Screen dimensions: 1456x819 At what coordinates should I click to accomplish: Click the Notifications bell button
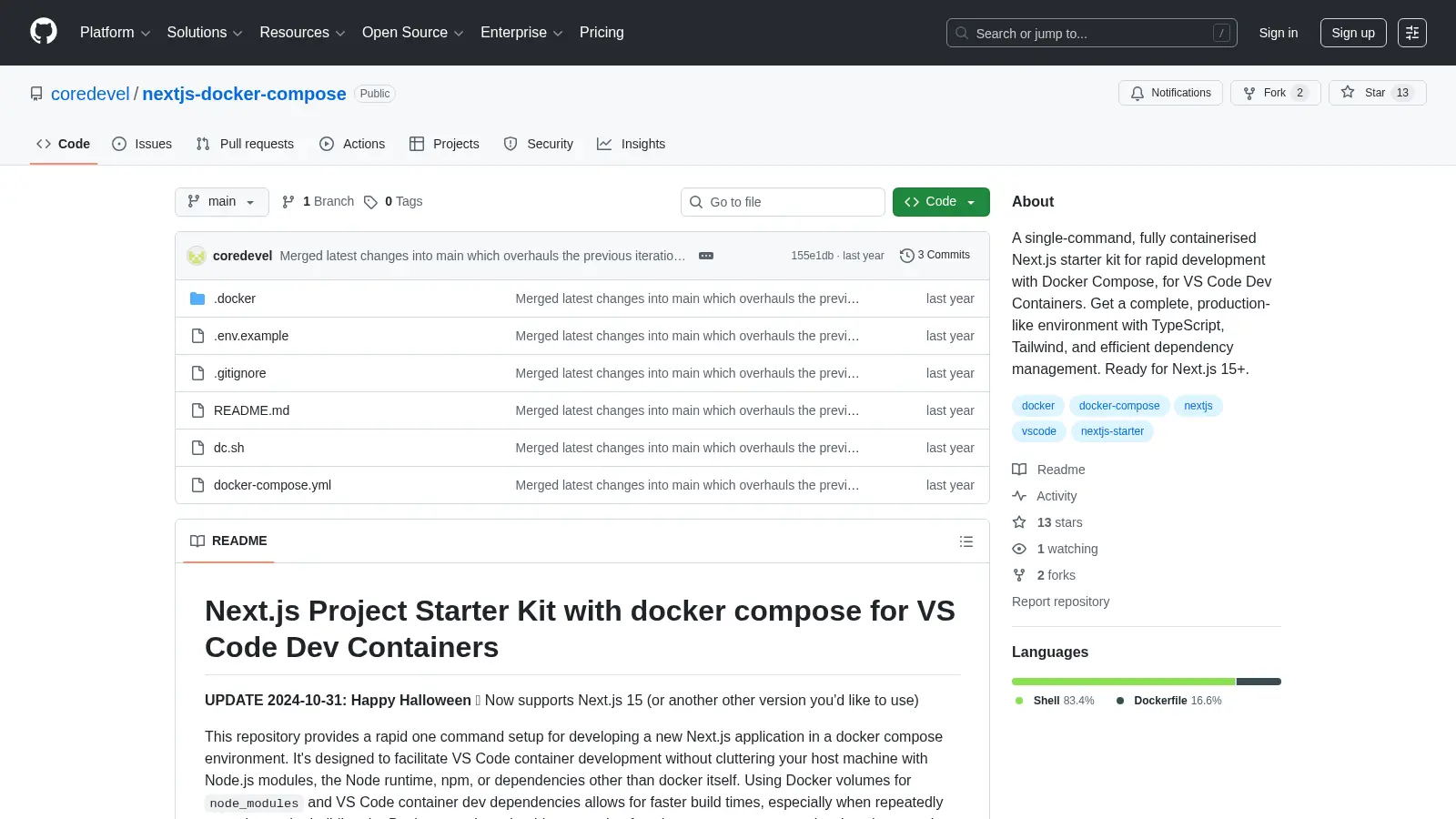[x=1170, y=93]
